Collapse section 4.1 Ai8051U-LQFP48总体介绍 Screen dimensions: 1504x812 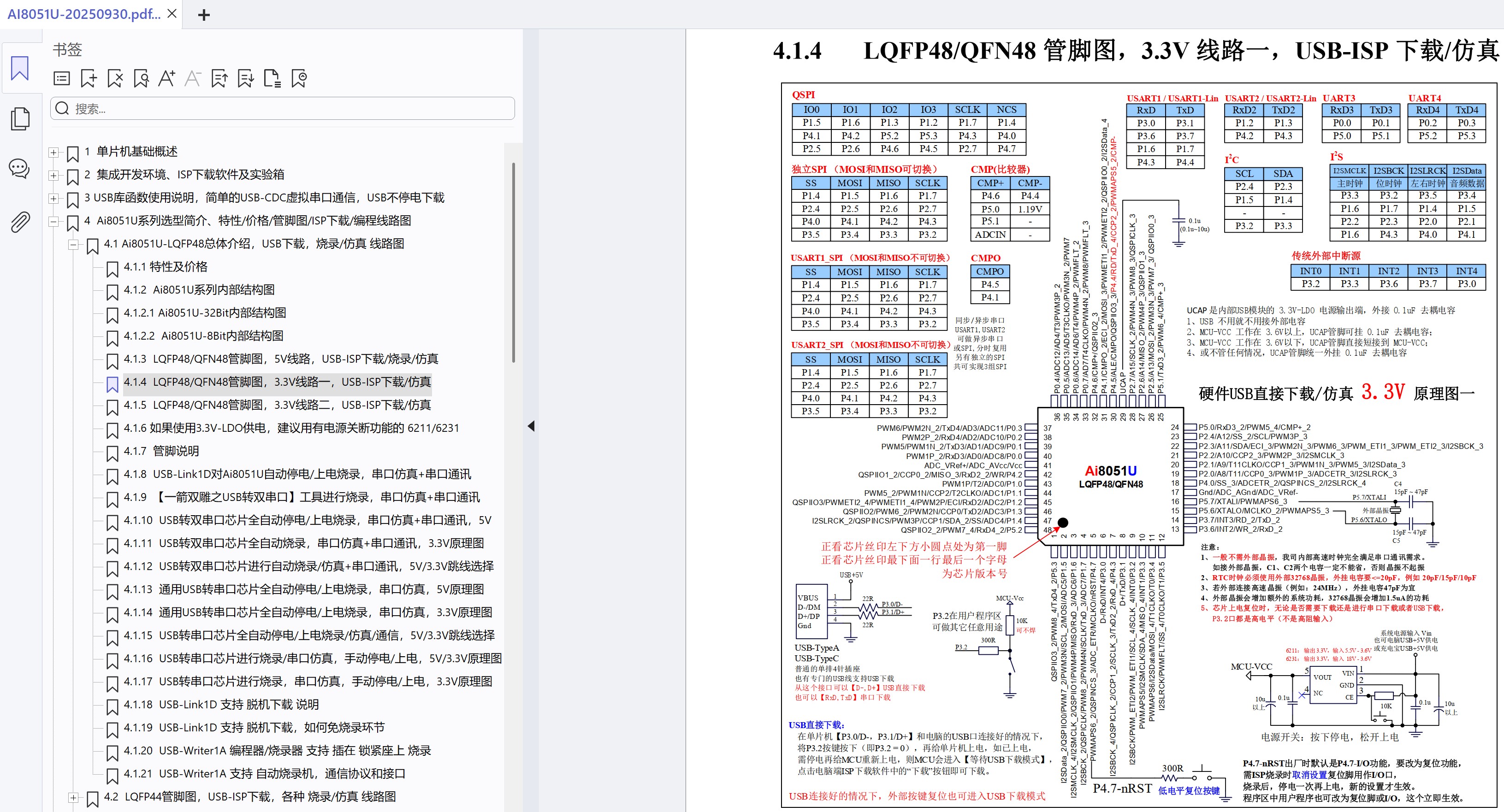click(74, 245)
